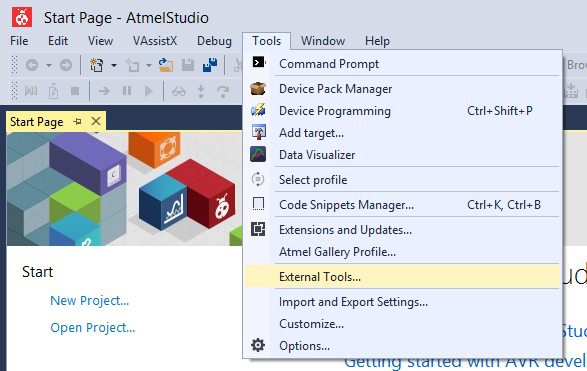This screenshot has height=371, width=587.
Task: Open the Debug menu
Action: coord(214,41)
